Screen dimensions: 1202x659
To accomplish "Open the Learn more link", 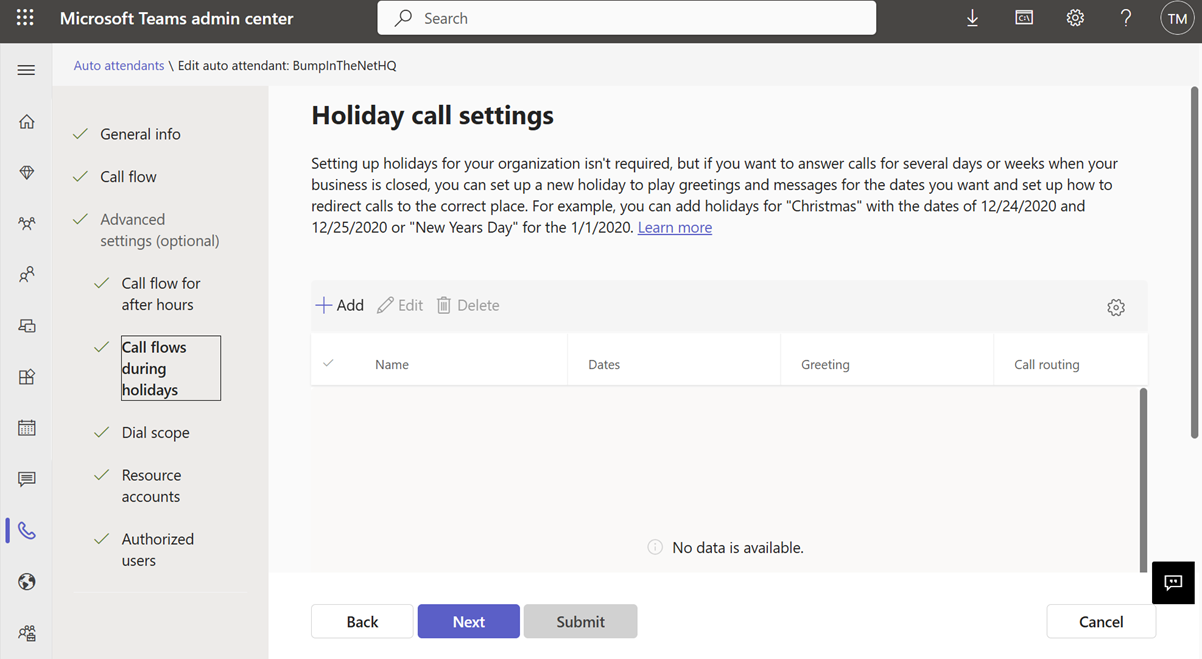I will 675,228.
